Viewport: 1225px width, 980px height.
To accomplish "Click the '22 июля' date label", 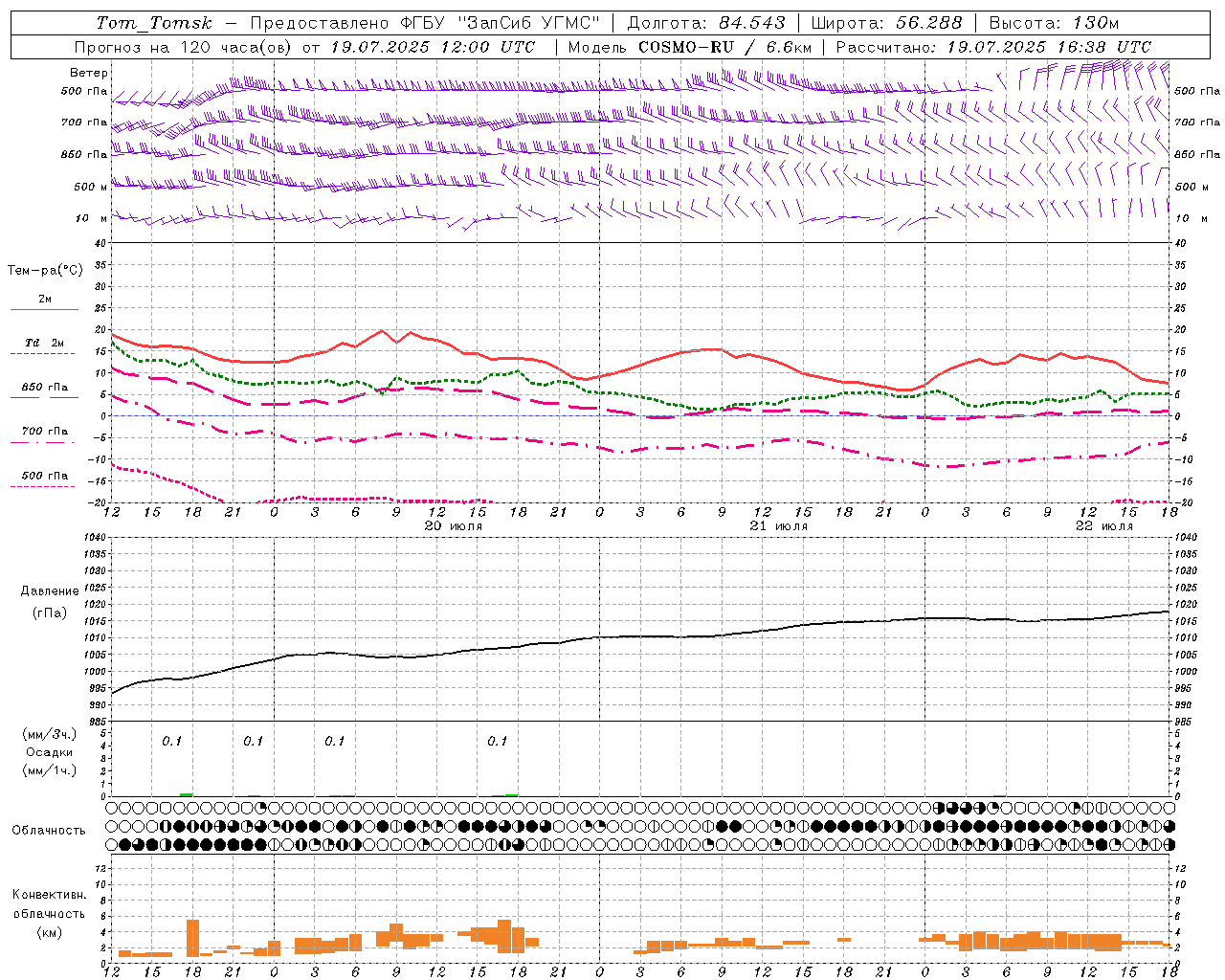I will coord(1104,526).
